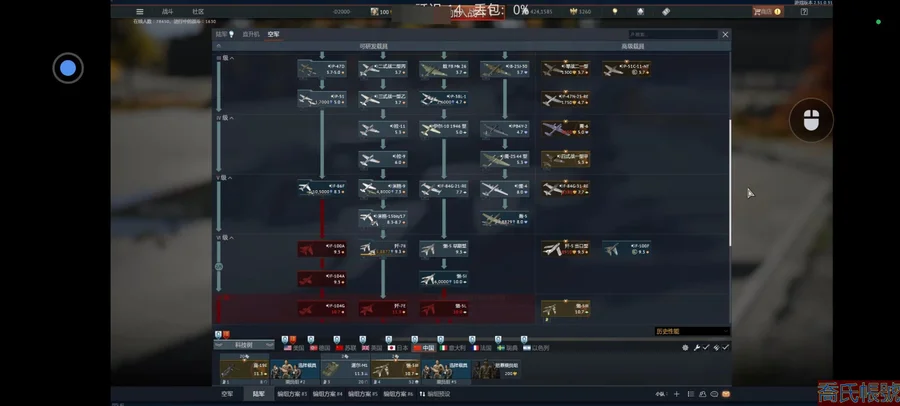Select the F-86F fighter in rank V
900x406 pixels.
[321, 188]
